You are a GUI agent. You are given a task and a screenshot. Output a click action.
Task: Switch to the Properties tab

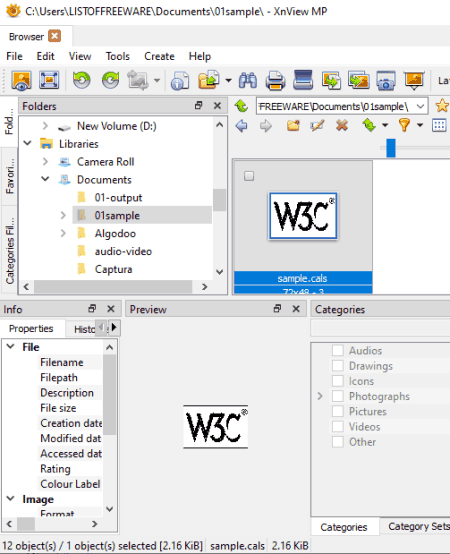pos(31,329)
